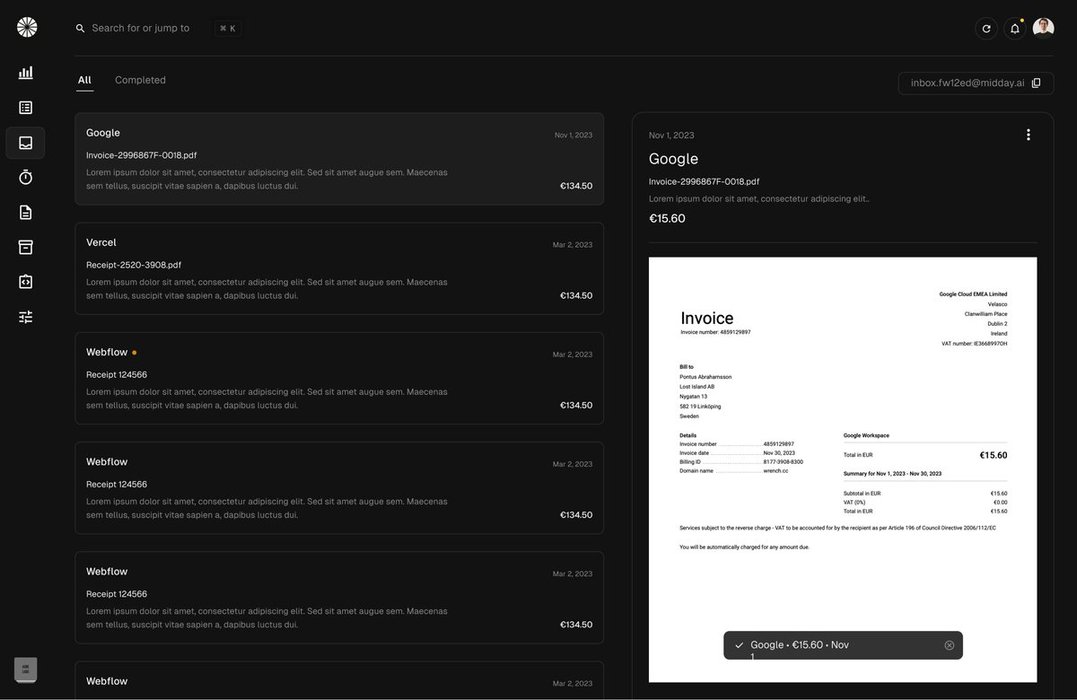Select the Vercel Receipt-2520-3908.pdf item
This screenshot has width=1077, height=700.
pyautogui.click(x=339, y=268)
